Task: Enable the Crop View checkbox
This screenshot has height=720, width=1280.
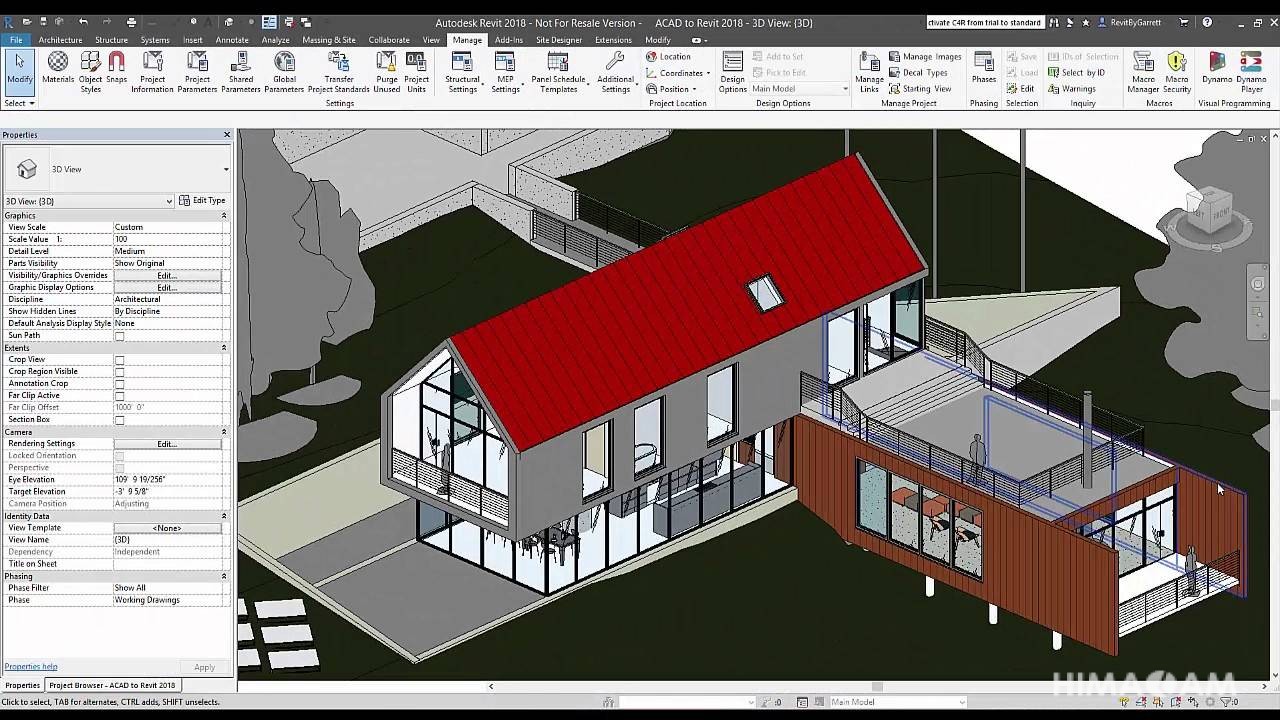Action: pyautogui.click(x=119, y=360)
